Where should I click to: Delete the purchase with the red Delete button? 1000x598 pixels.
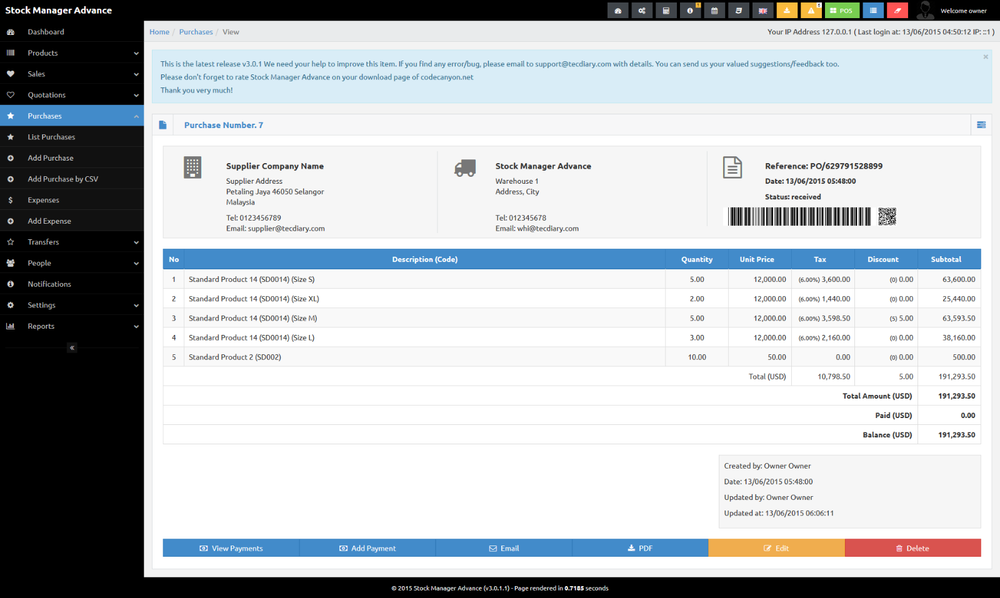pos(913,547)
